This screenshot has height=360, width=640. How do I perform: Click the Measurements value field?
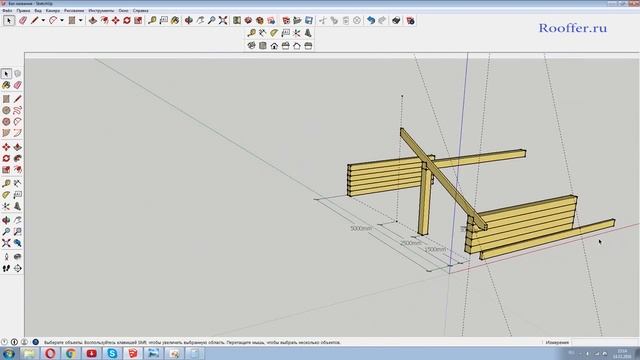(x=605, y=342)
